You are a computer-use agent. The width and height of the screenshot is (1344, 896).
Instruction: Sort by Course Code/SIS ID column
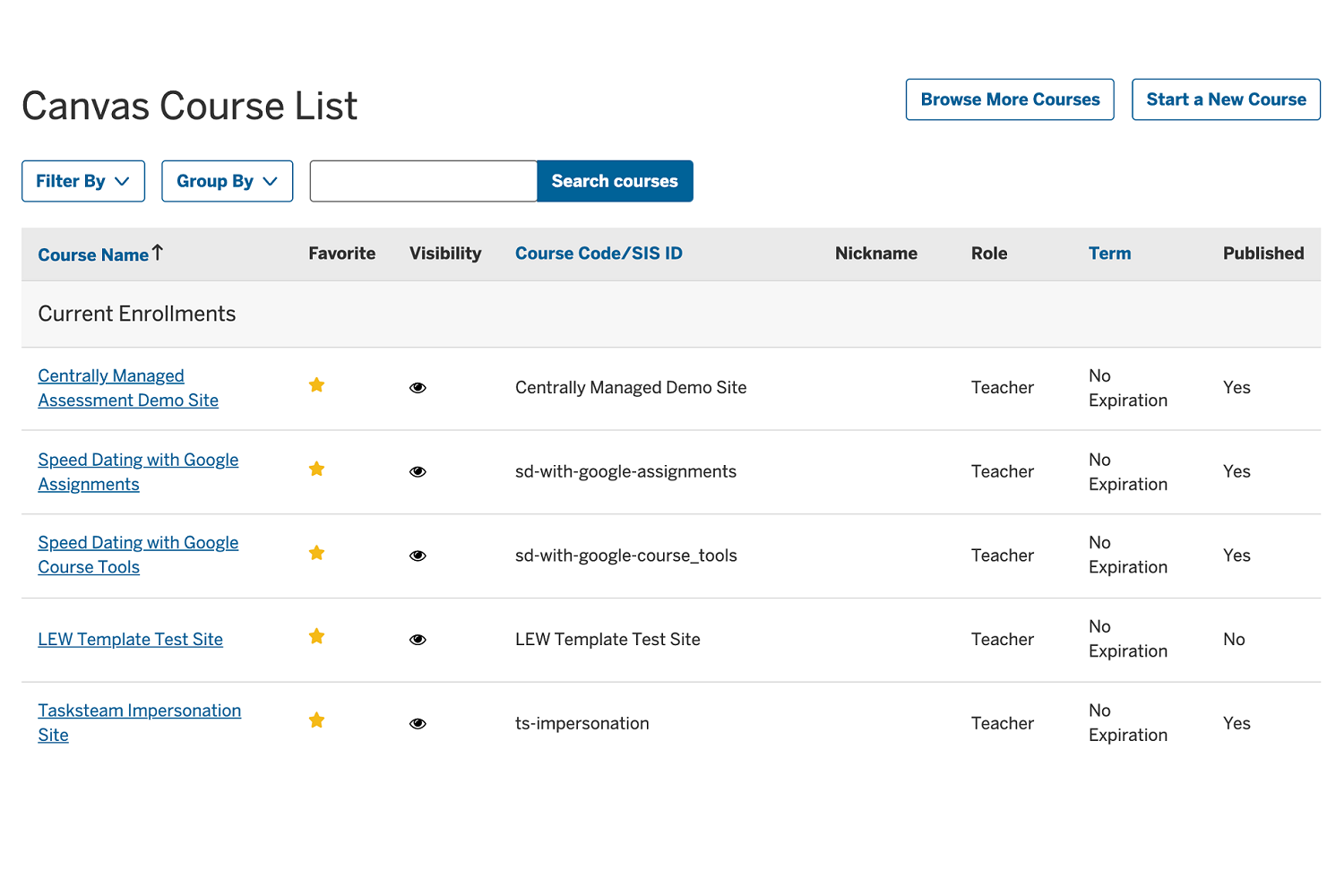point(599,254)
